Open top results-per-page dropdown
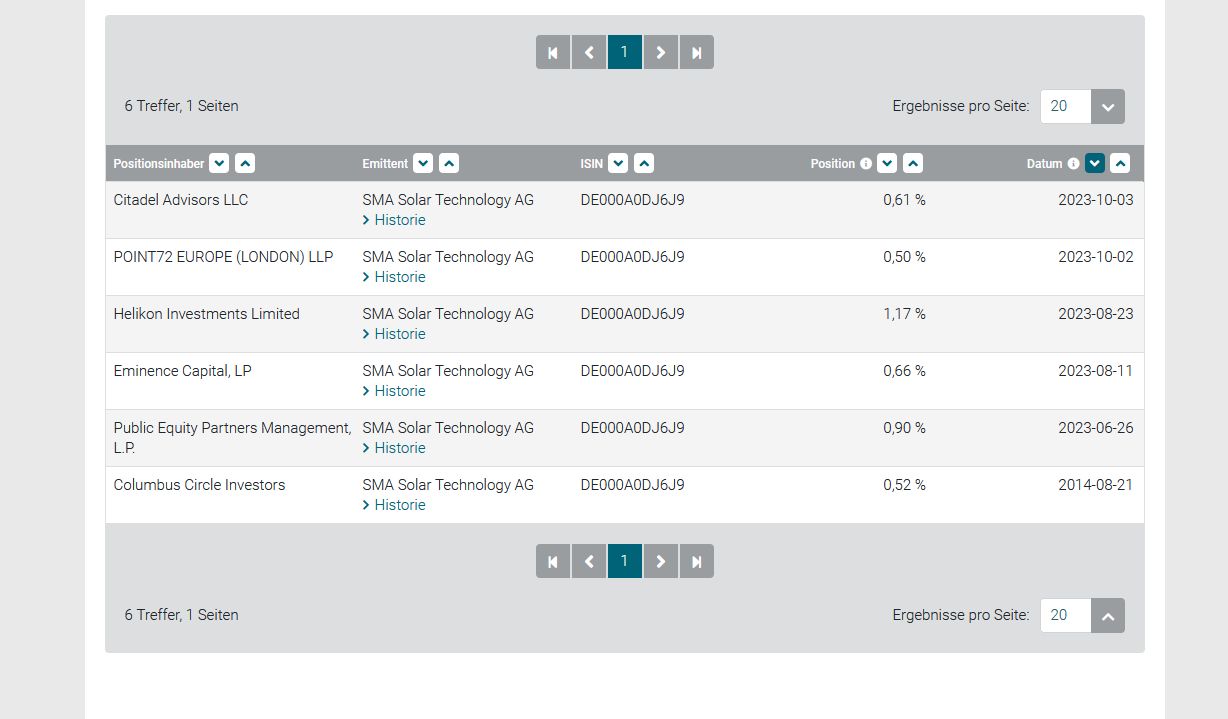Viewport: 1228px width, 719px height. tap(1107, 106)
